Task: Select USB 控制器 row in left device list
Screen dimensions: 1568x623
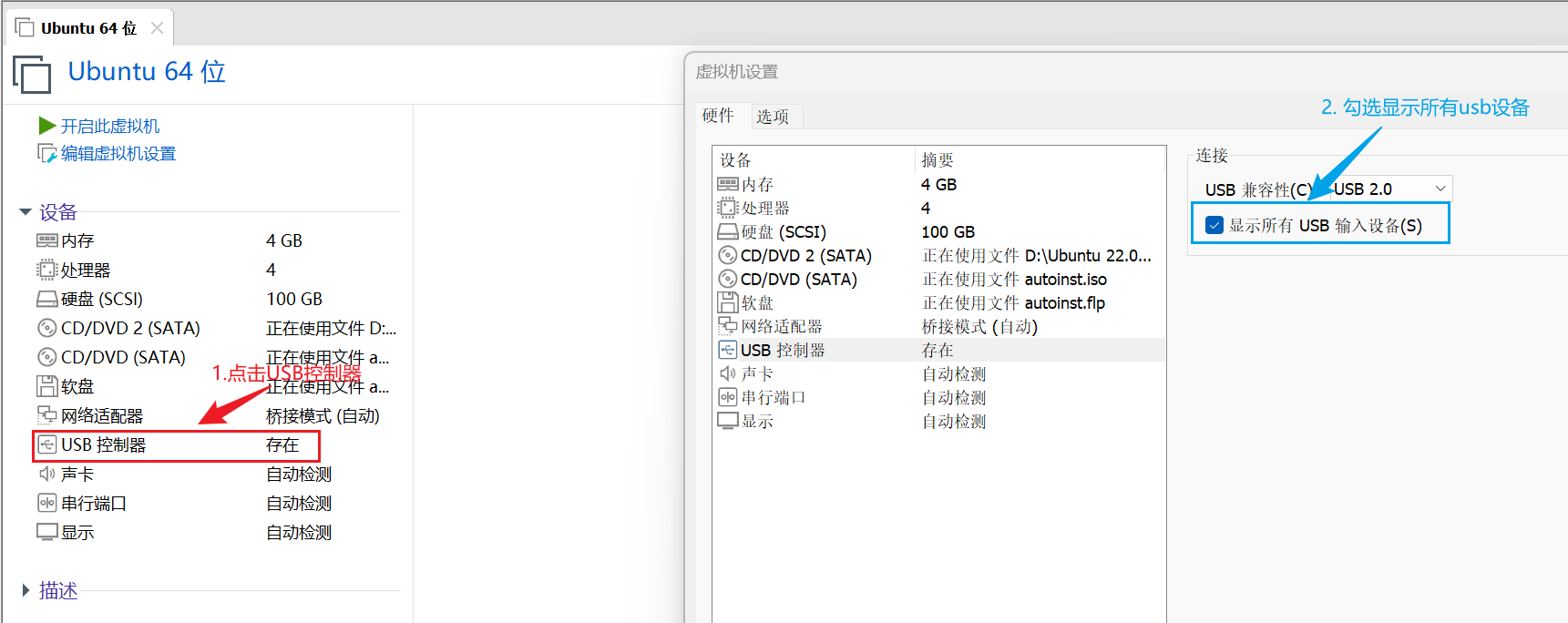Action: 218,444
